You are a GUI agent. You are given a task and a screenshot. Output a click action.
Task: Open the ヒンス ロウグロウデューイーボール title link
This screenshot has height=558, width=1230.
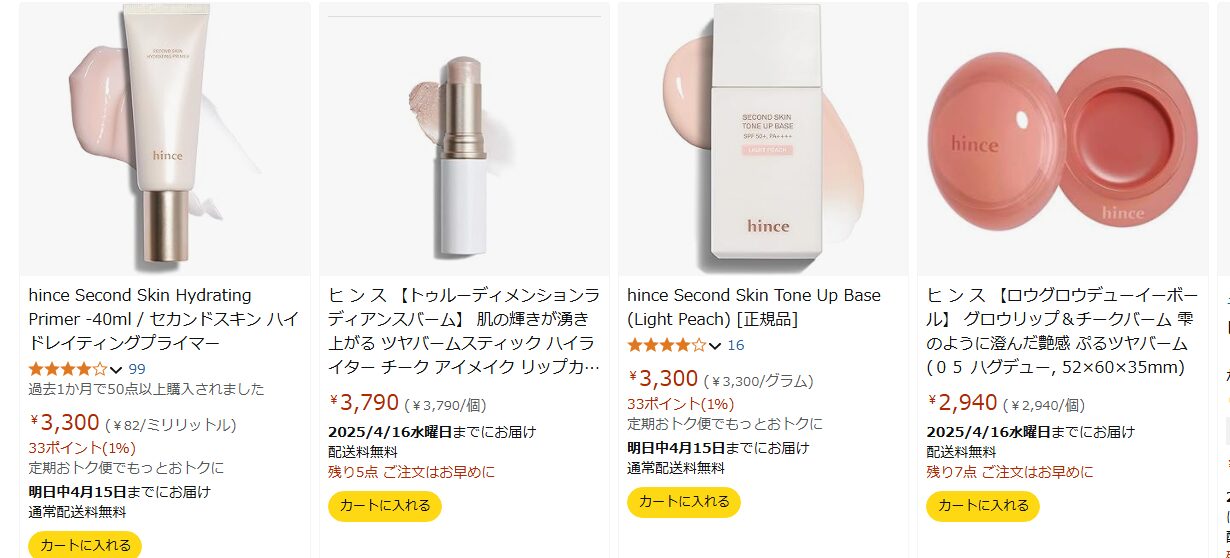(x=1062, y=331)
